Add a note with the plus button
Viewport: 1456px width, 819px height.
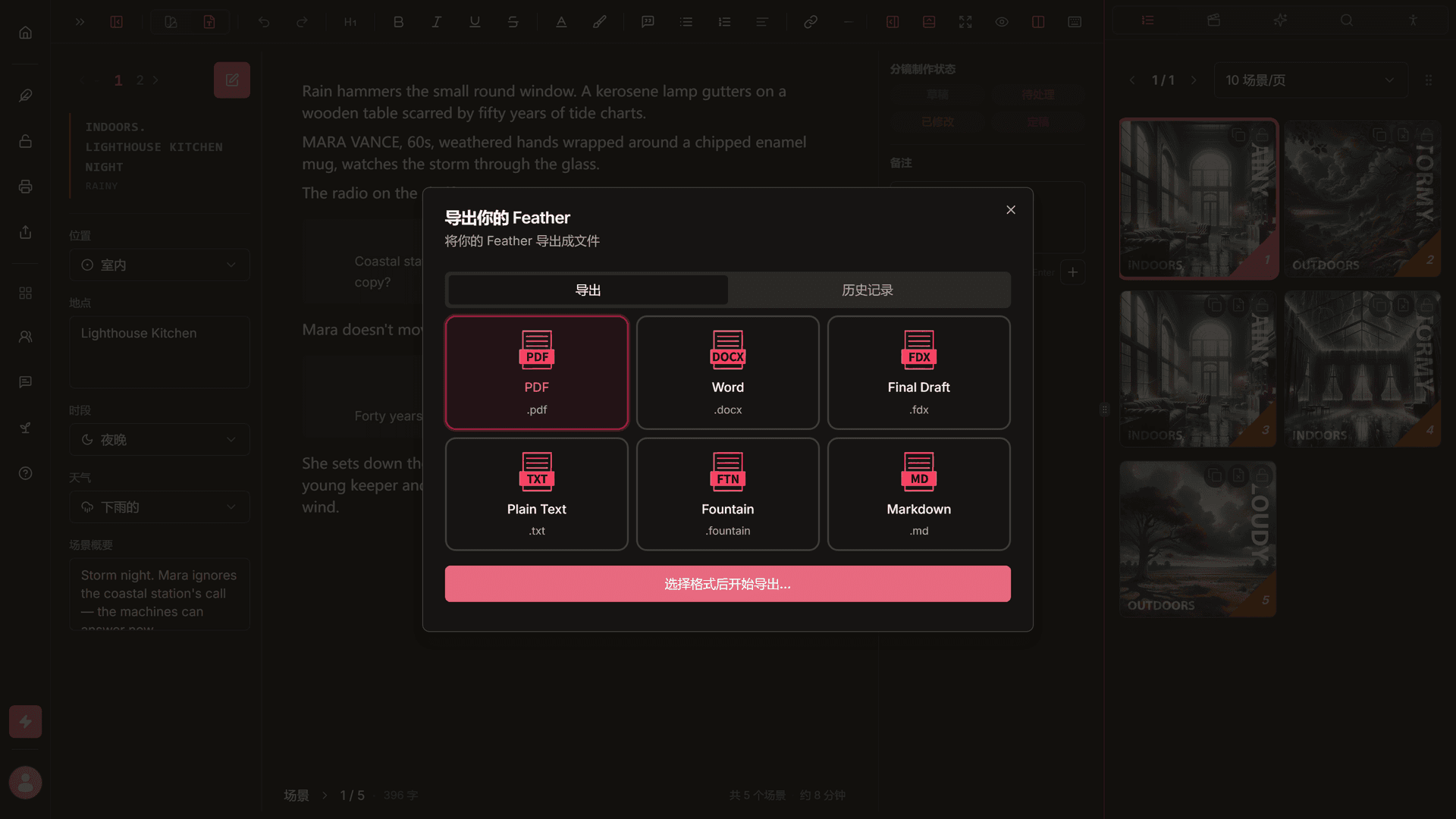(1073, 272)
